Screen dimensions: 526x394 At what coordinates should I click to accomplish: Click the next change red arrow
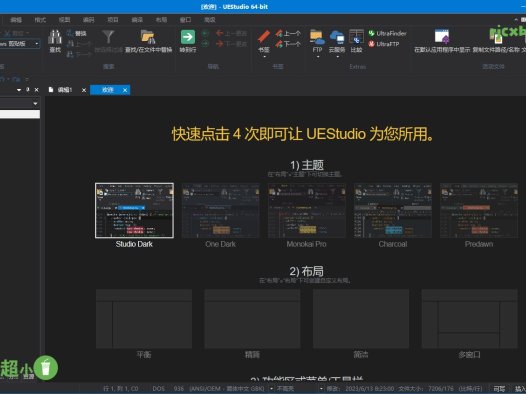click(x=220, y=44)
